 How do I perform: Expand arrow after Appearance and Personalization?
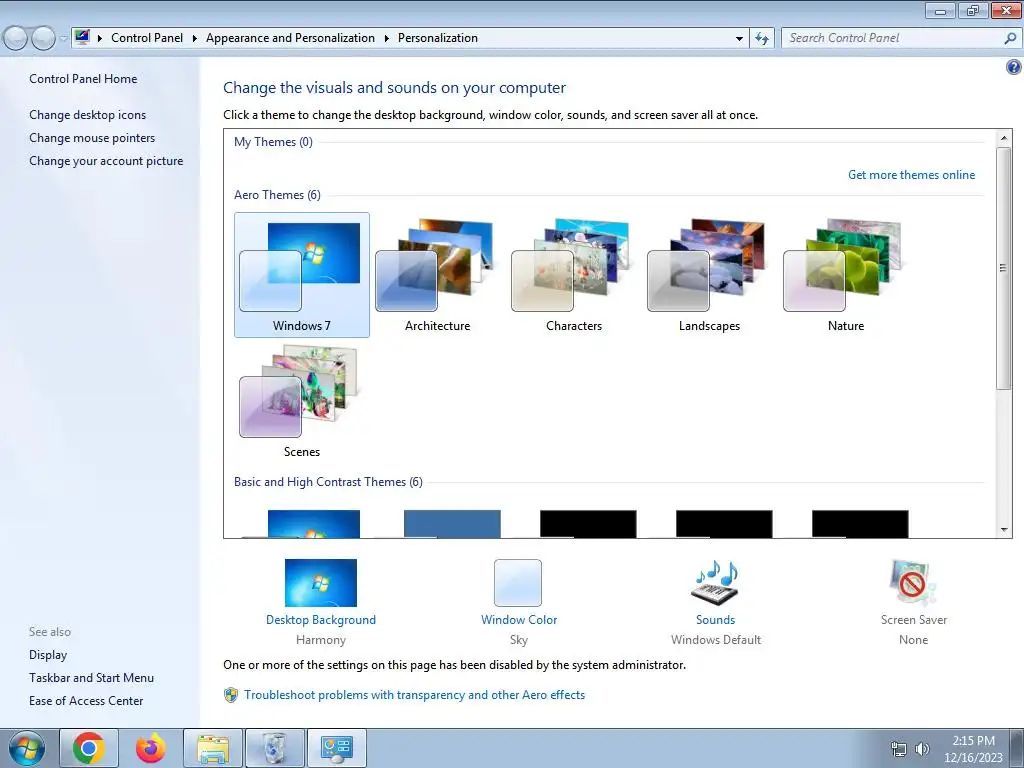[387, 39]
